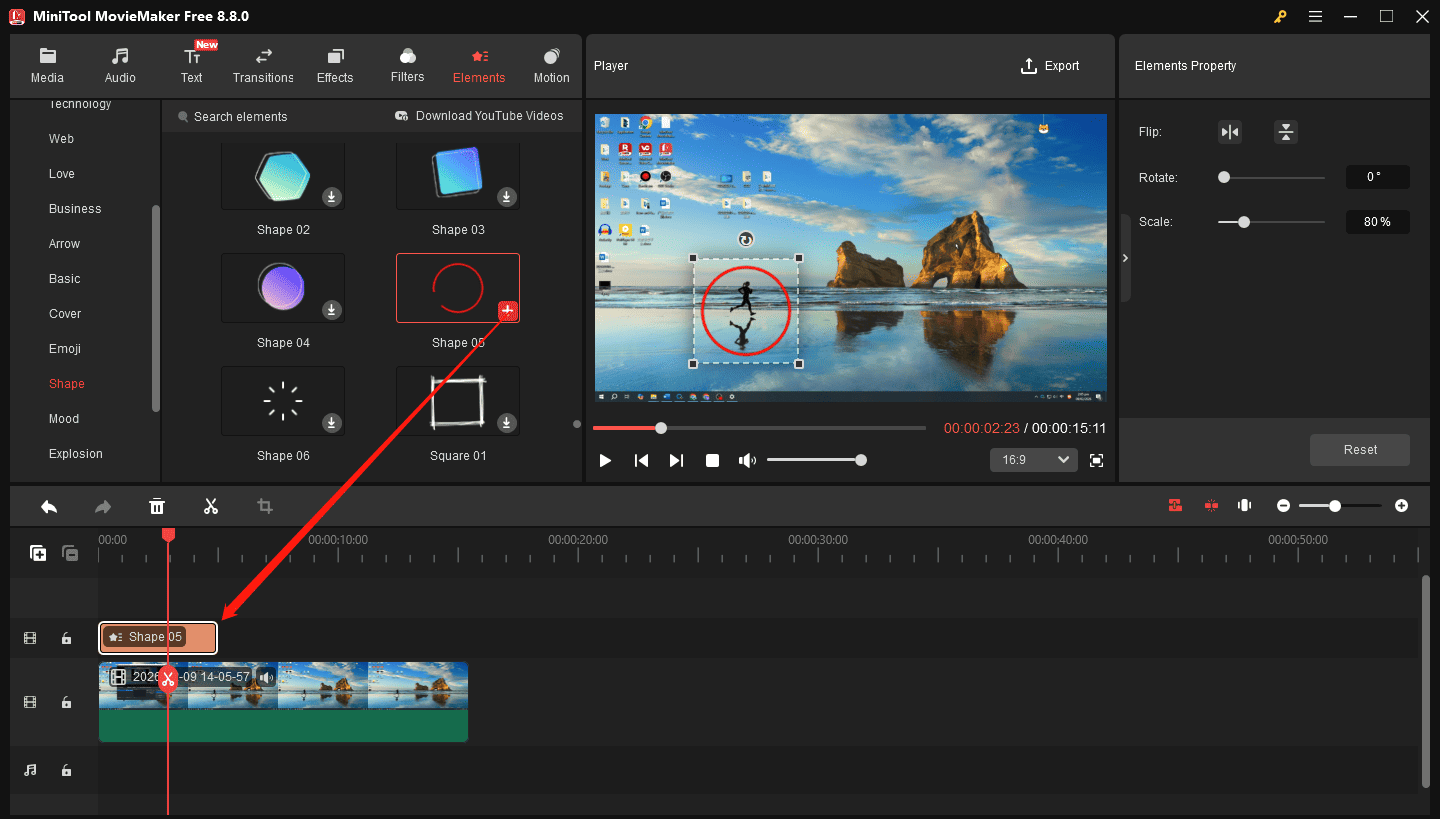Open the Filters tab
Viewport: 1440px width, 819px height.
point(407,66)
